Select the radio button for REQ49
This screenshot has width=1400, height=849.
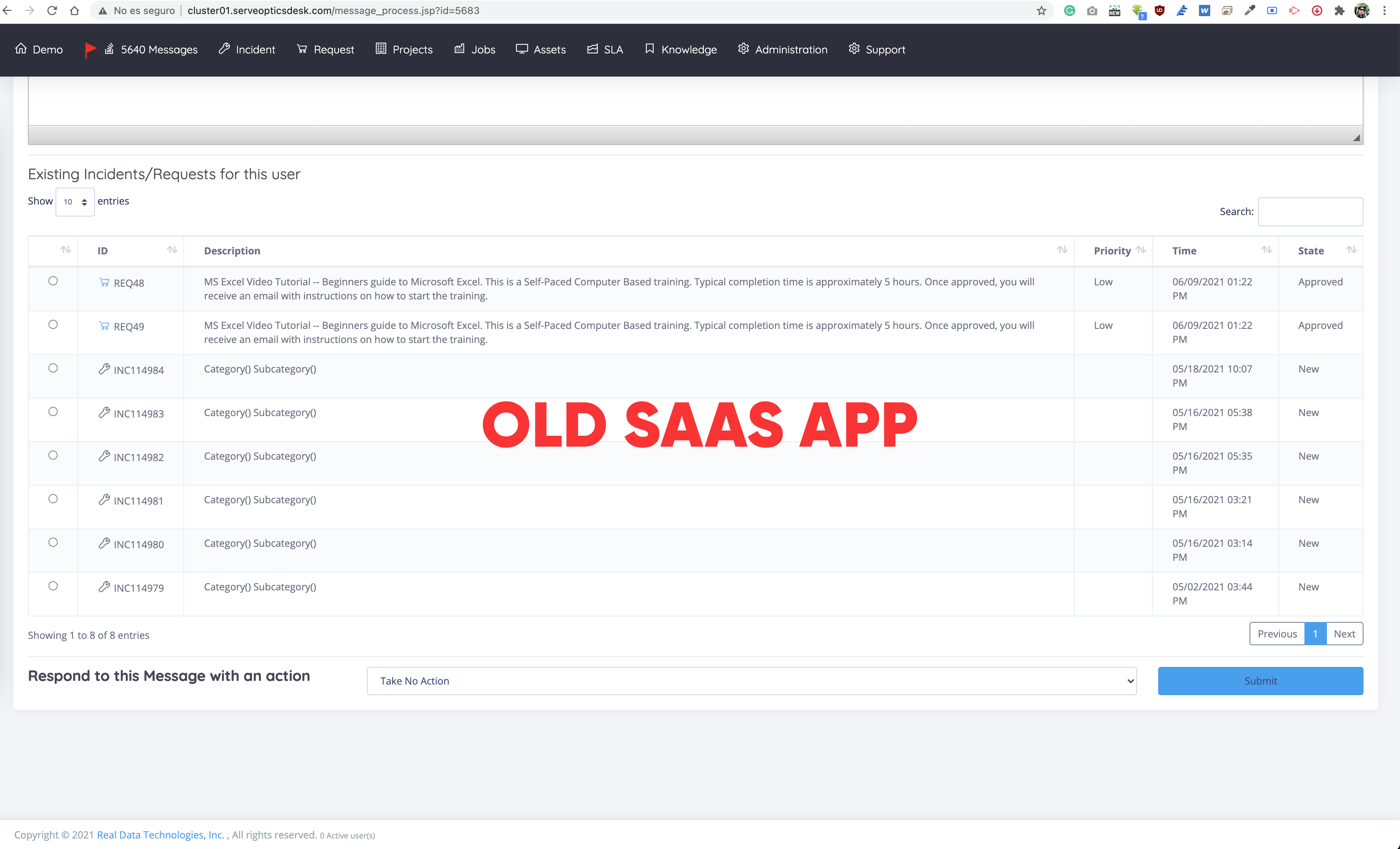(x=53, y=324)
